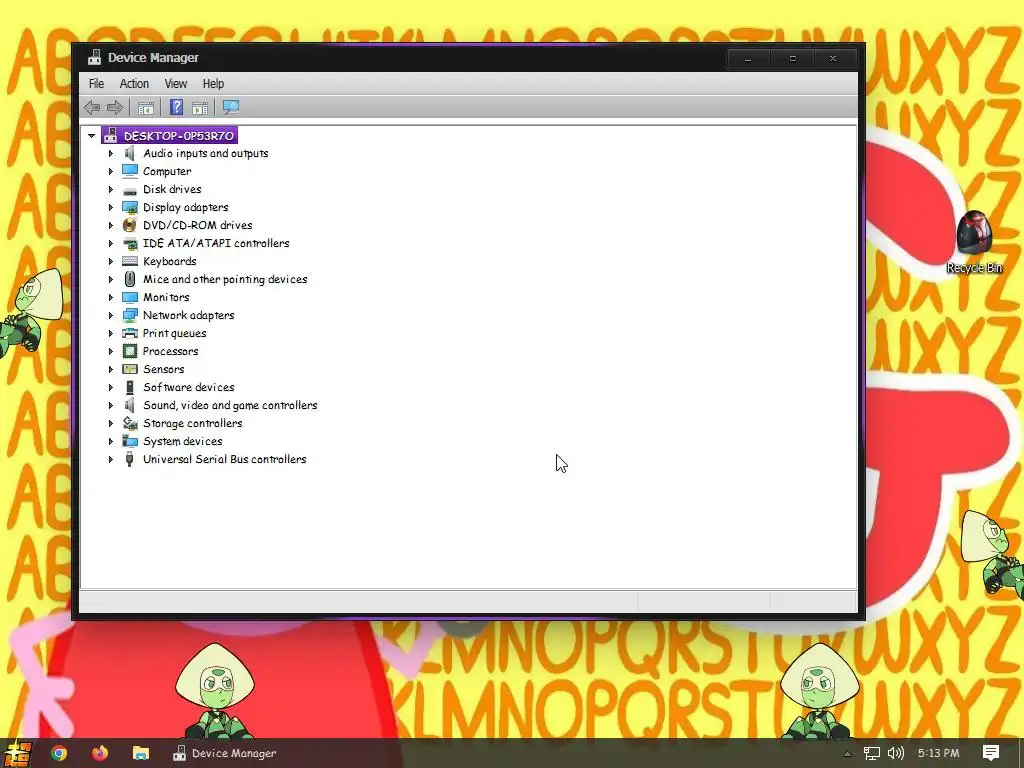Expand the Network adapters node

[x=110, y=315]
